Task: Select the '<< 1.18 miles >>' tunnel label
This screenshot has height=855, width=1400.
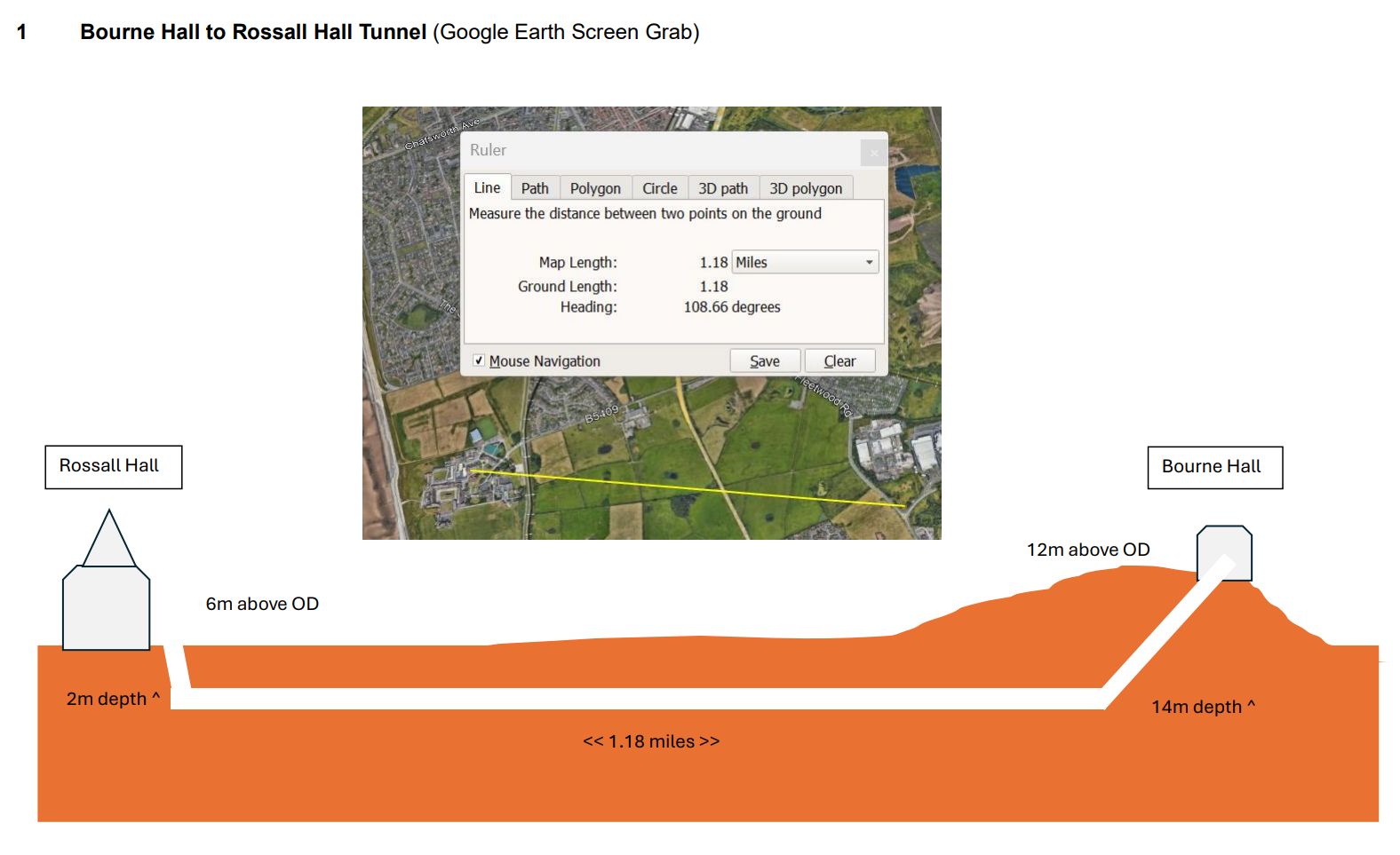Action: [x=650, y=741]
